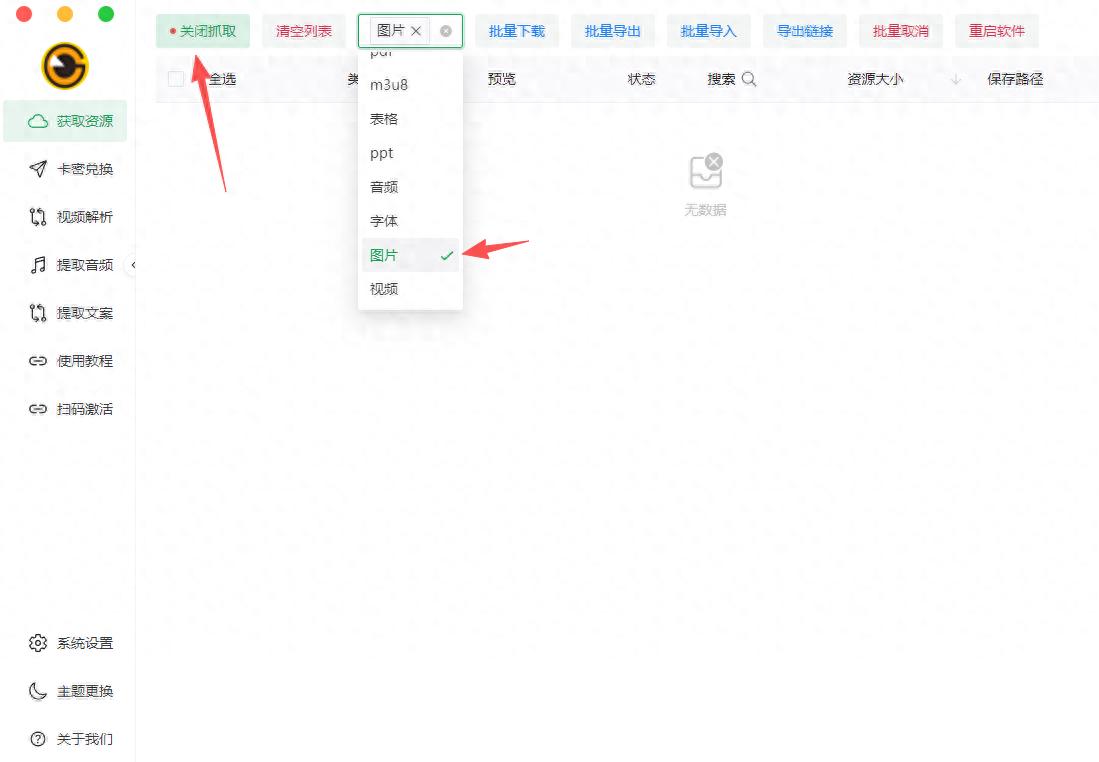Sort by 资源大小 using the arrow
The width and height of the screenshot is (1099, 762).
956,79
